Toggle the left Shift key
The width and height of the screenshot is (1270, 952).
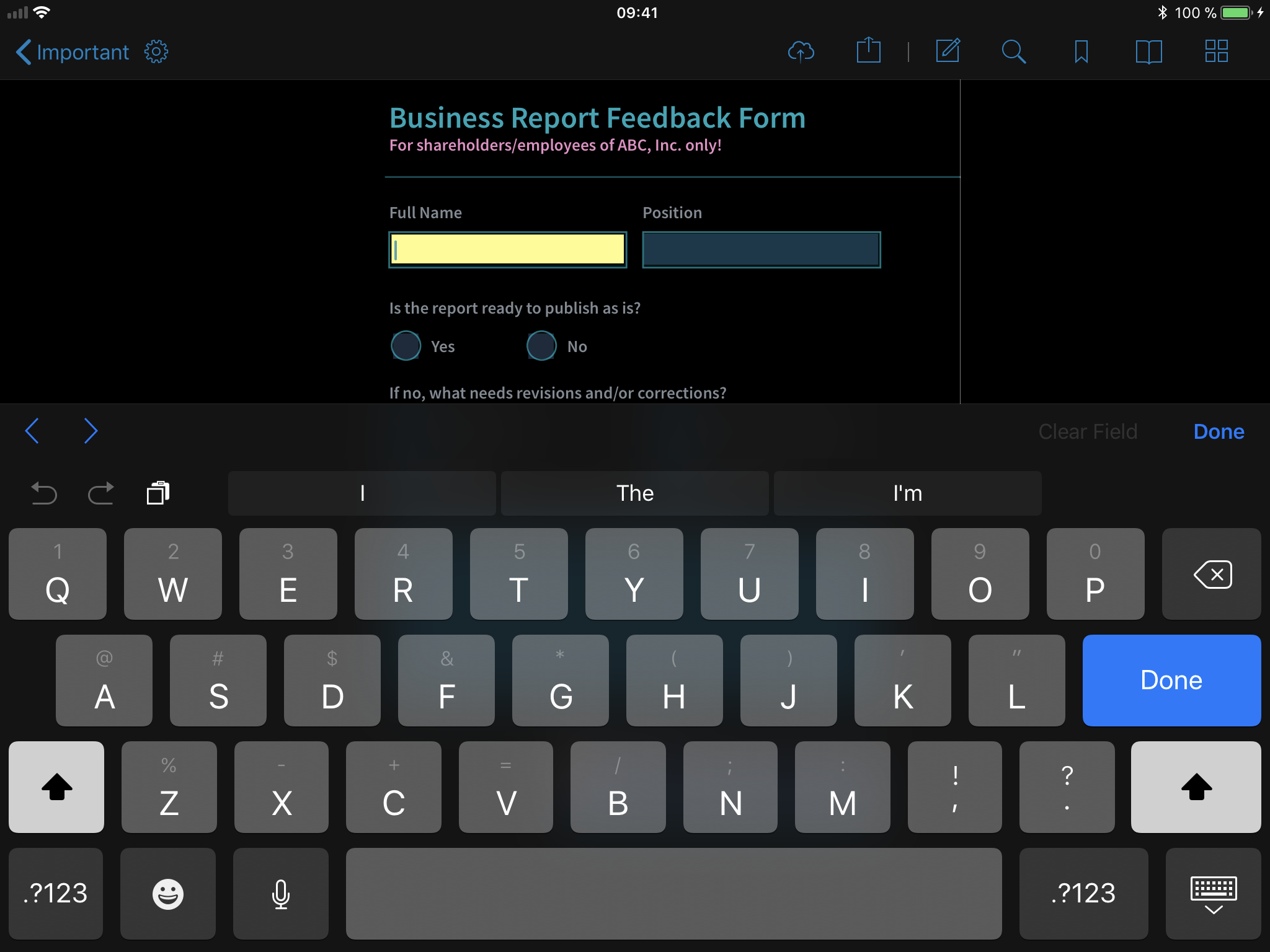click(56, 787)
